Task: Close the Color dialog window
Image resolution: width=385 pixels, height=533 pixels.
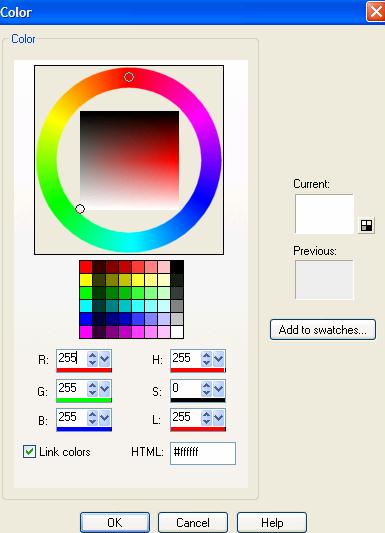Action: (375, 11)
